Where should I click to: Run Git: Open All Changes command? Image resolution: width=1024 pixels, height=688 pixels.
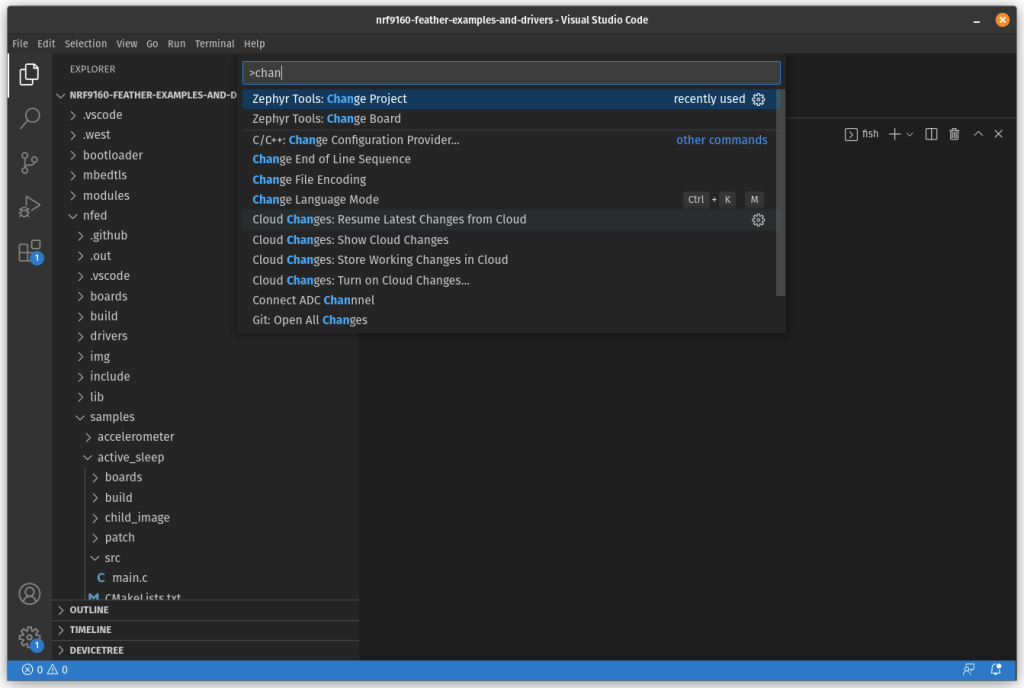(511, 321)
